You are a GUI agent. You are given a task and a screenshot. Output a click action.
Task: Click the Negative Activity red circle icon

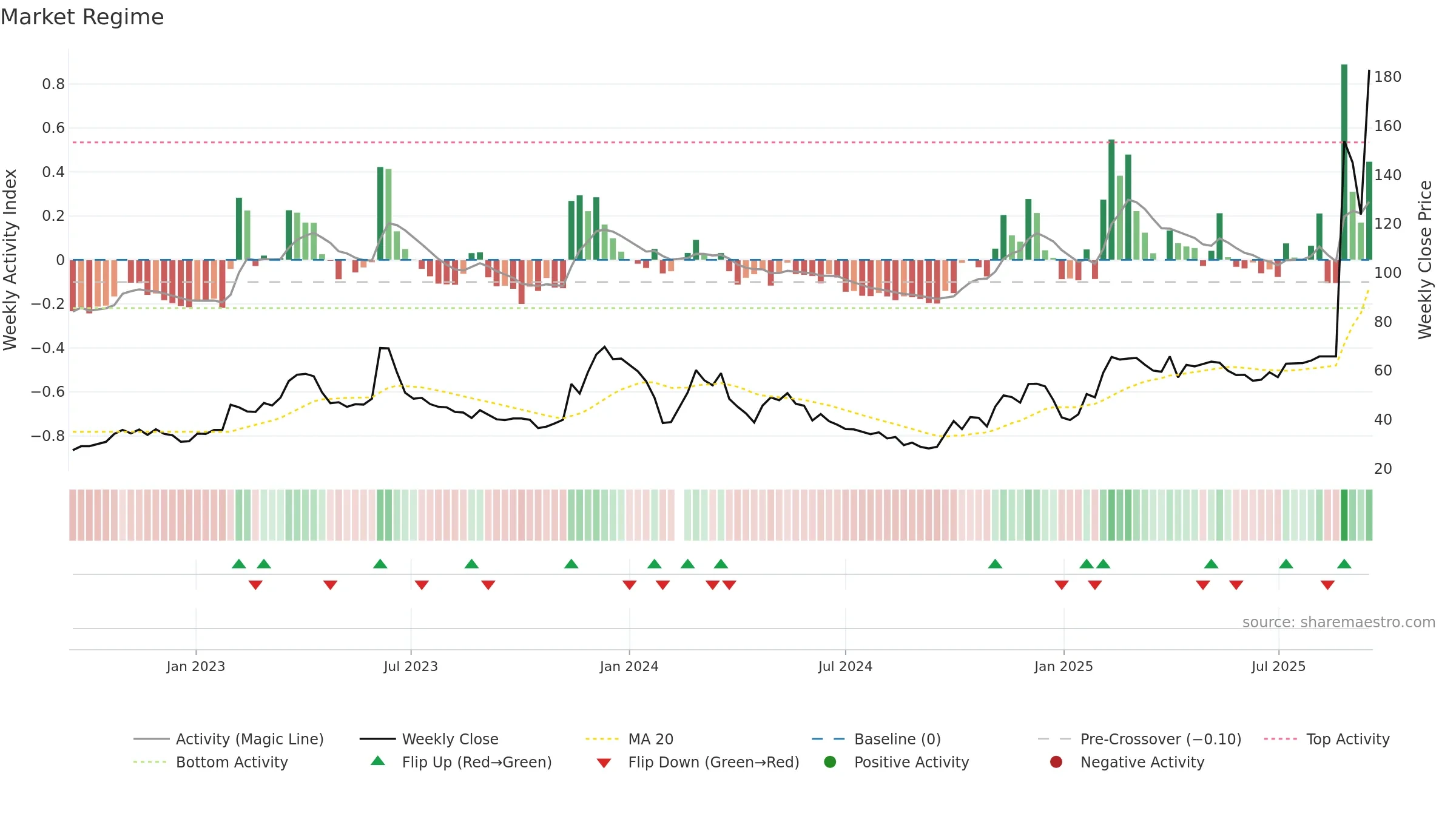pos(1056,762)
